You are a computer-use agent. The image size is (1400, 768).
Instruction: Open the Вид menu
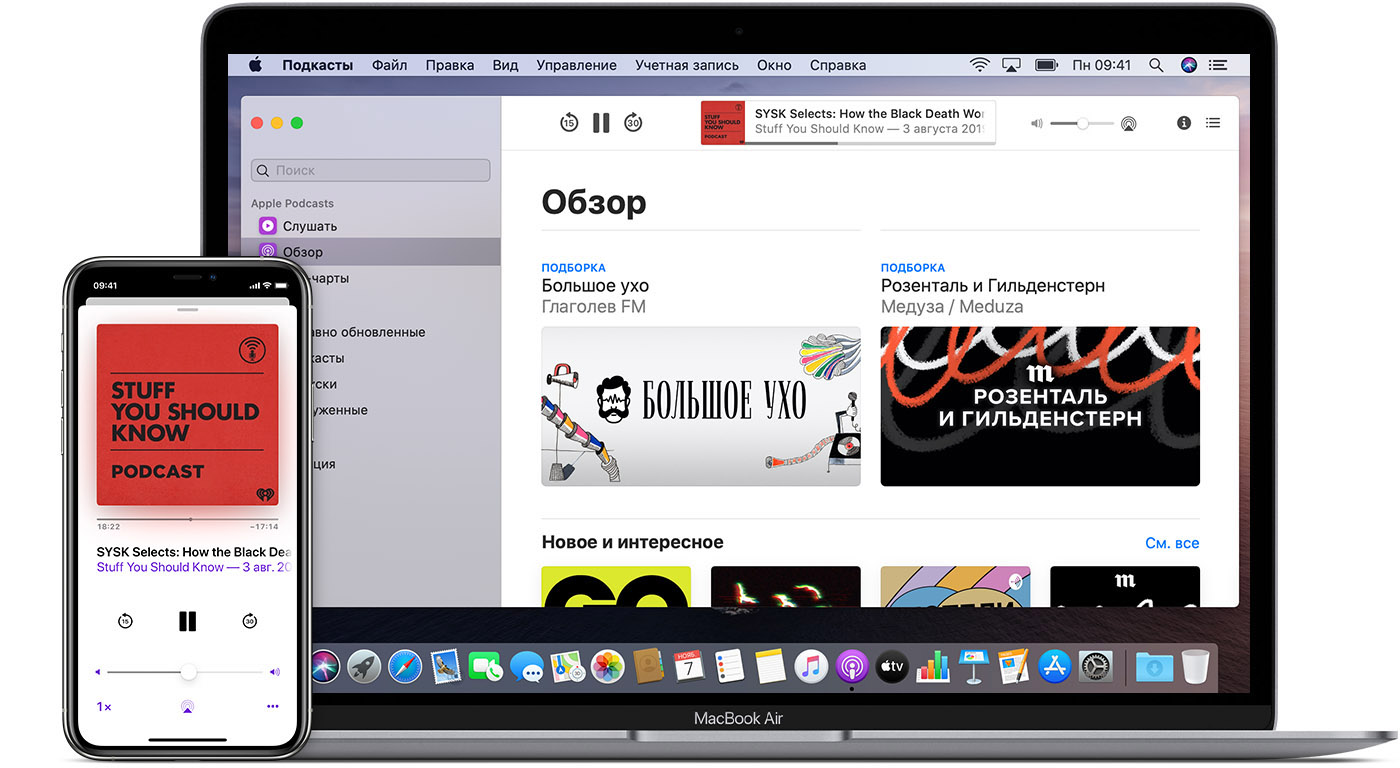[x=506, y=65]
